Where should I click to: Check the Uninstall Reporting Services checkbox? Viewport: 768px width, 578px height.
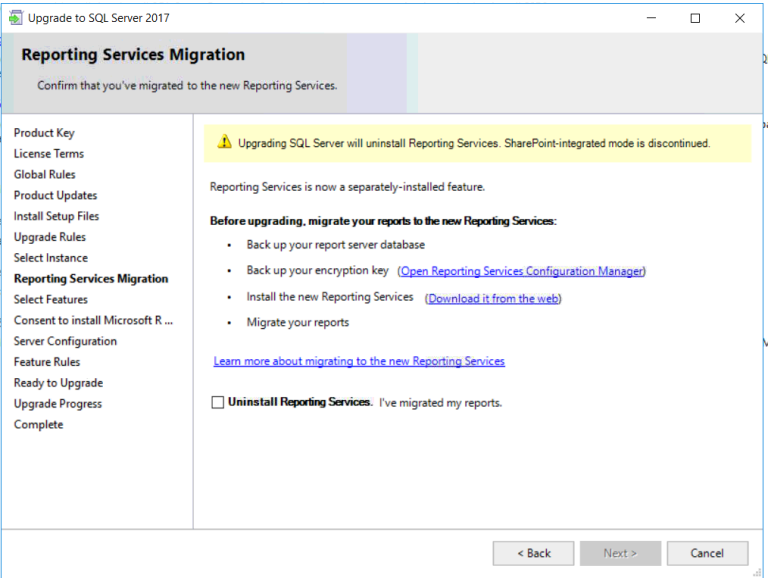click(218, 403)
